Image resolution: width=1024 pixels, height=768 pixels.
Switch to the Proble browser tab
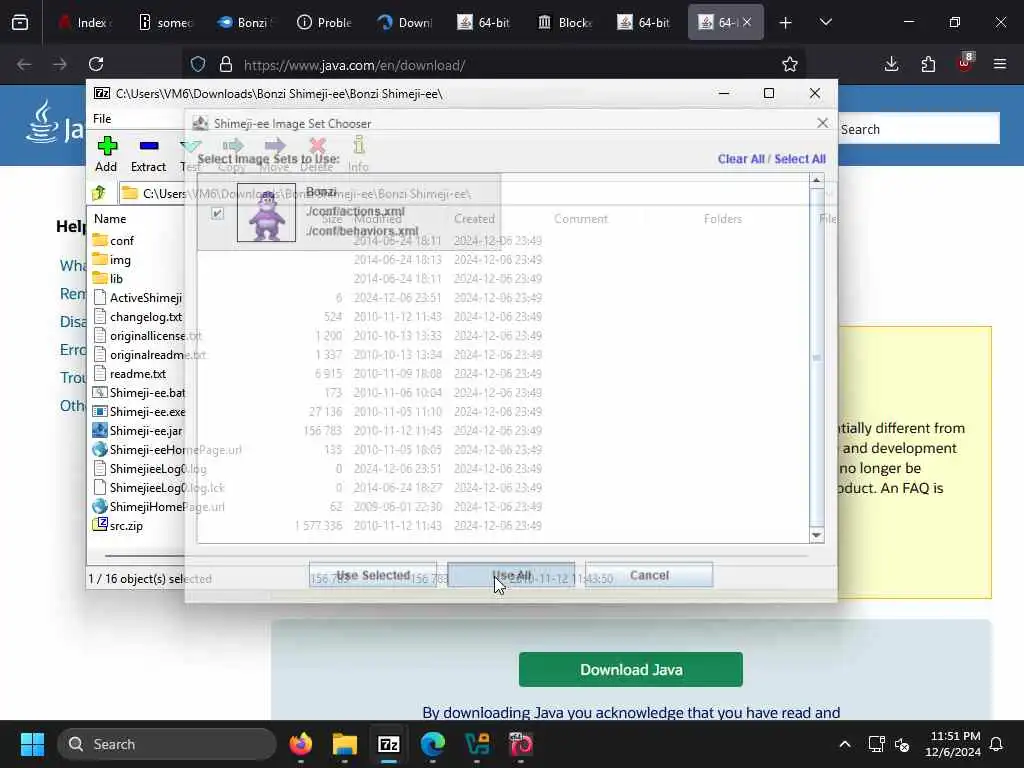click(x=324, y=22)
